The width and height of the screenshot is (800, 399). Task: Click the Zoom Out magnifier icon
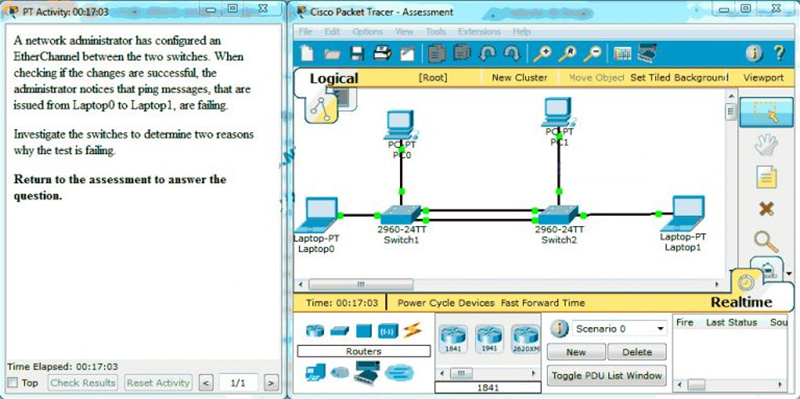592,53
